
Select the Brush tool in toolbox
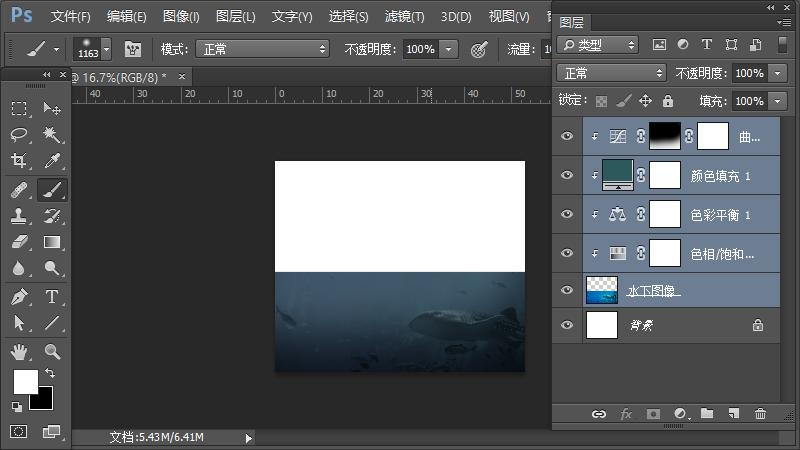[x=52, y=190]
